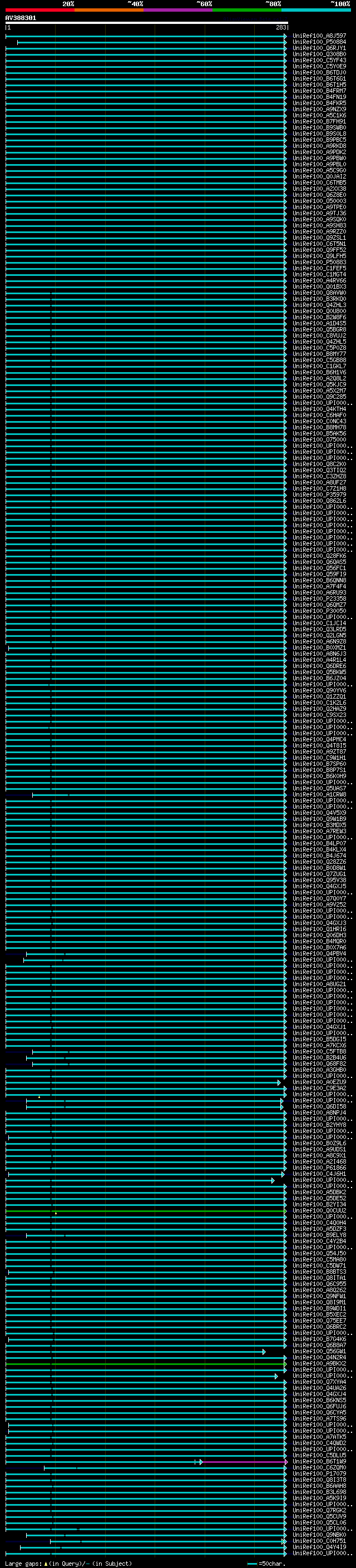
Task: Click the =50char. scale legend
Action: pos(266,1563)
